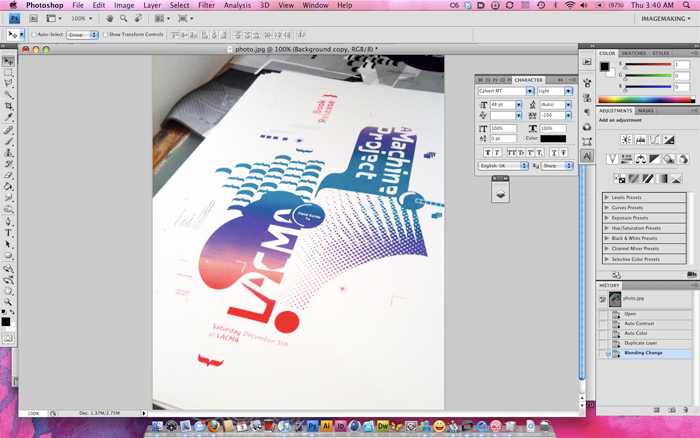Toggle Strikethrough in Character panel
The image size is (700, 438).
563,153
